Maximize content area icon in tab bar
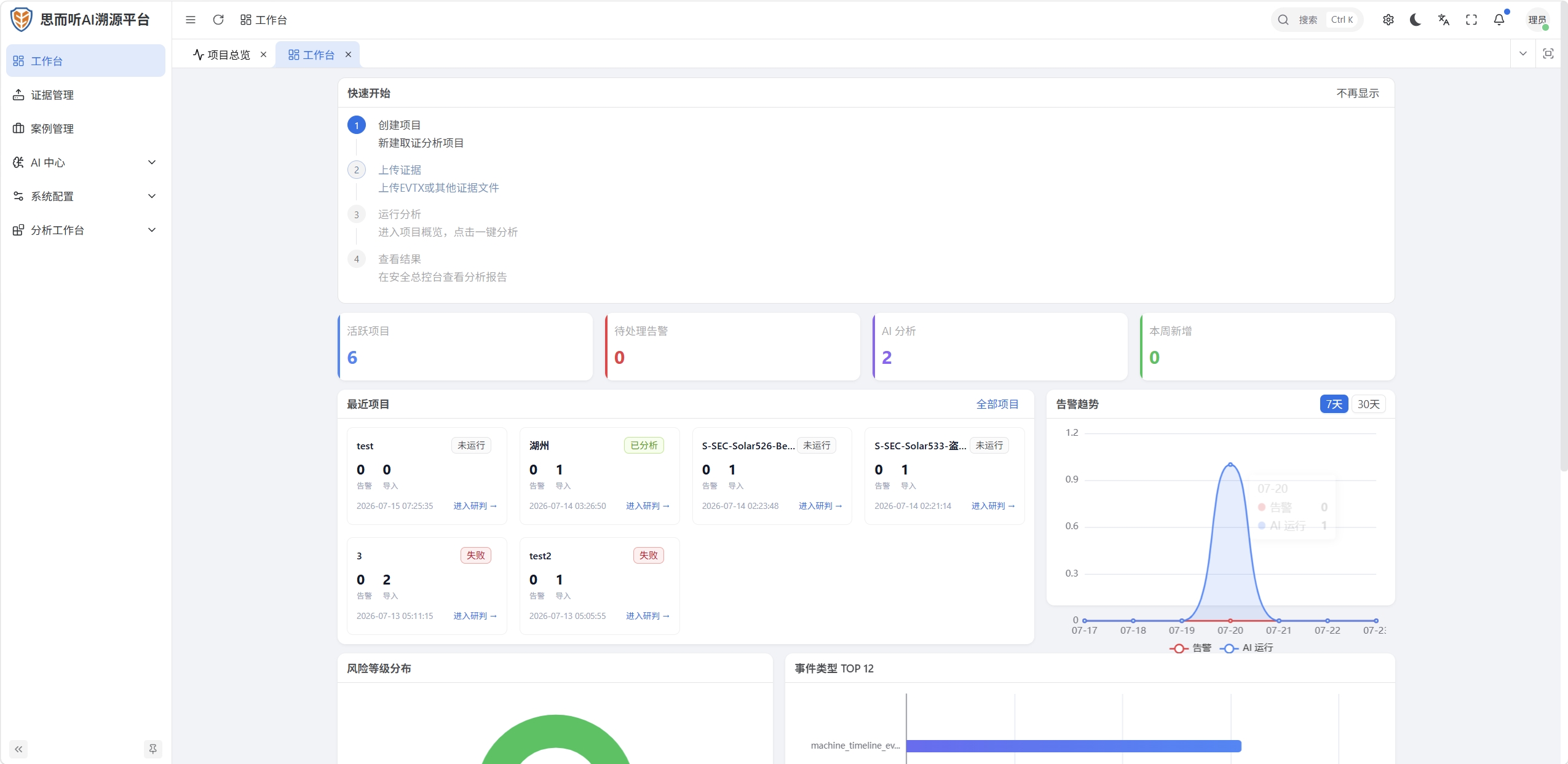The image size is (1568, 764). 1548,53
